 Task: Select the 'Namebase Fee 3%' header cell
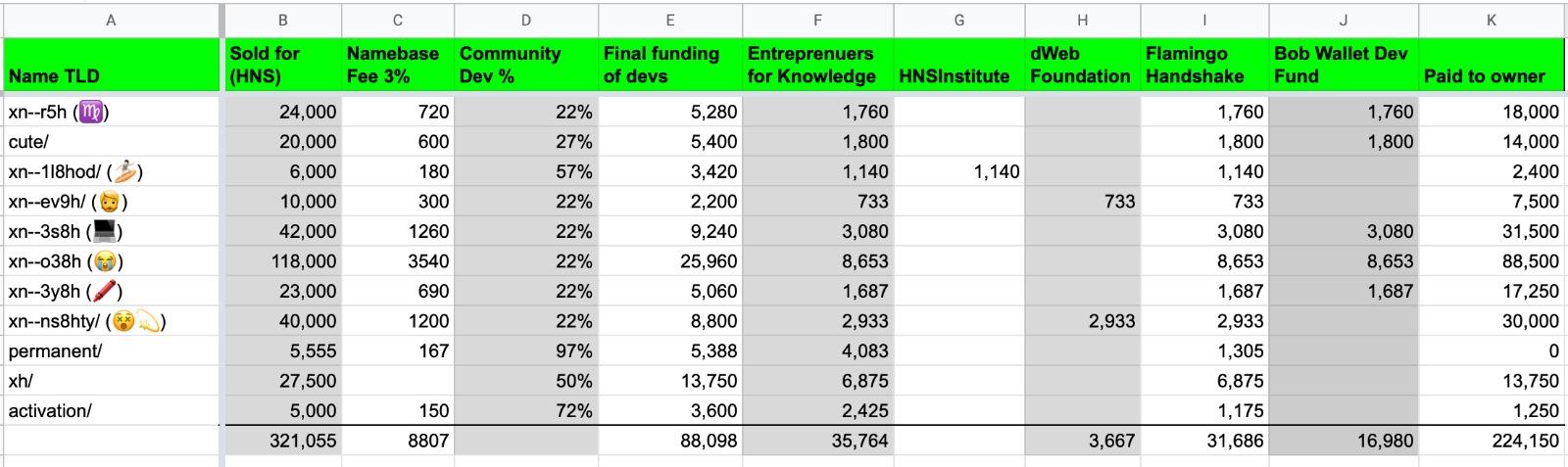point(397,66)
